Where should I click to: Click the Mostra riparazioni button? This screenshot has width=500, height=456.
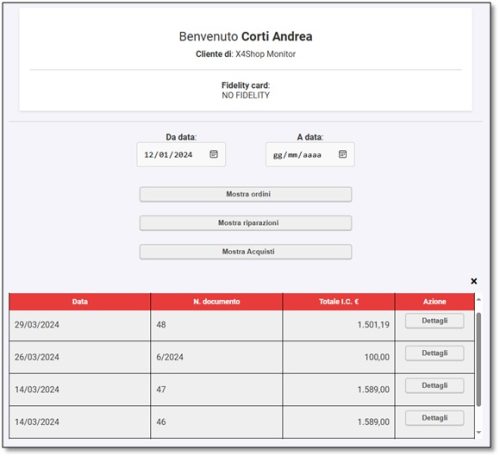[x=246, y=223]
